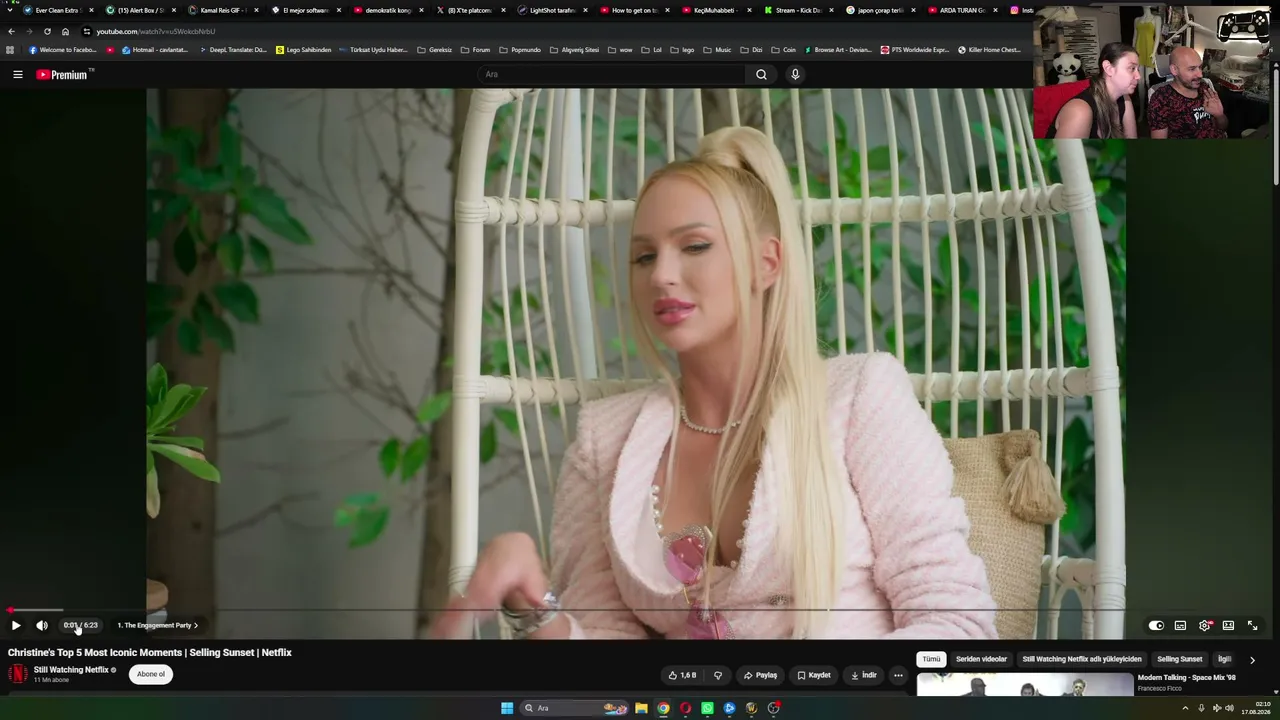Open the 'Modern Talking - Space Mix '98' title
The height and width of the screenshot is (720, 1280).
(x=1187, y=678)
